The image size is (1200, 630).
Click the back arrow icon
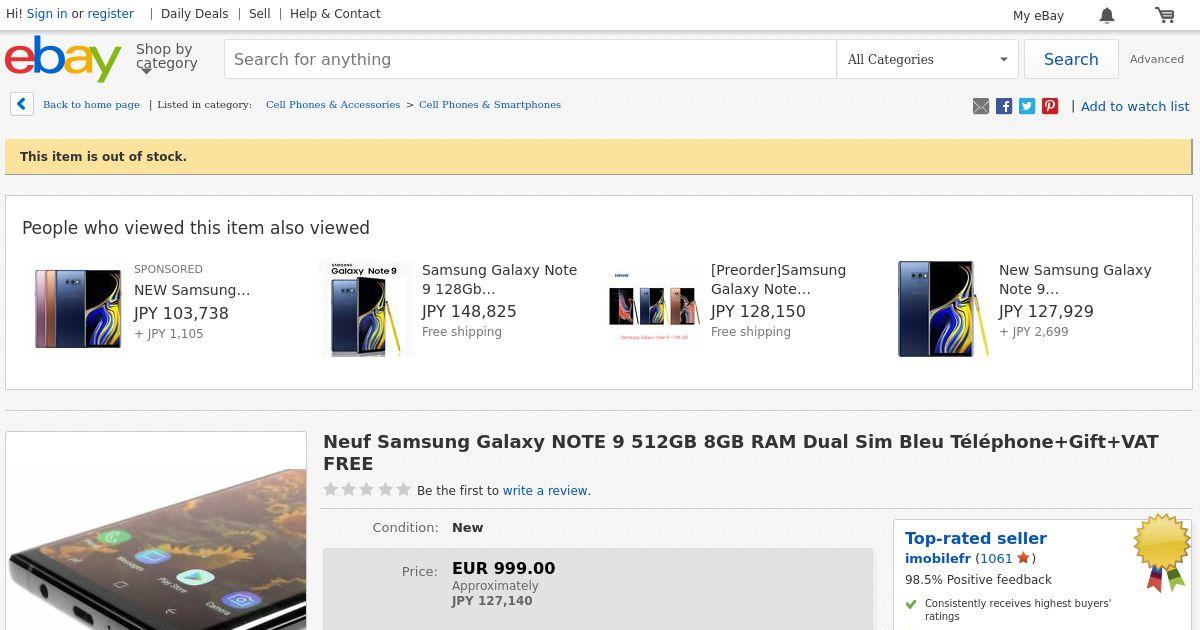(x=22, y=104)
